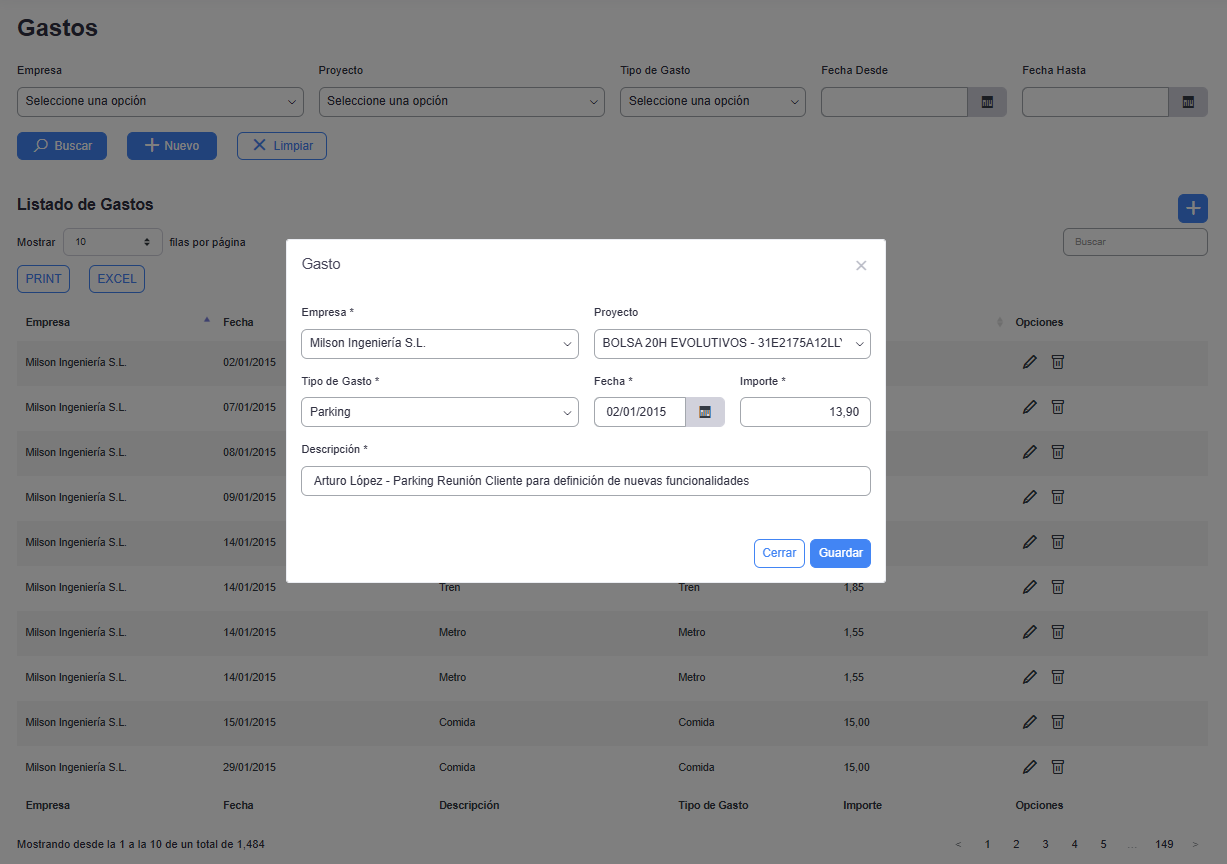
Task: Click calendar icon next to Fecha Desde
Action: point(987,102)
